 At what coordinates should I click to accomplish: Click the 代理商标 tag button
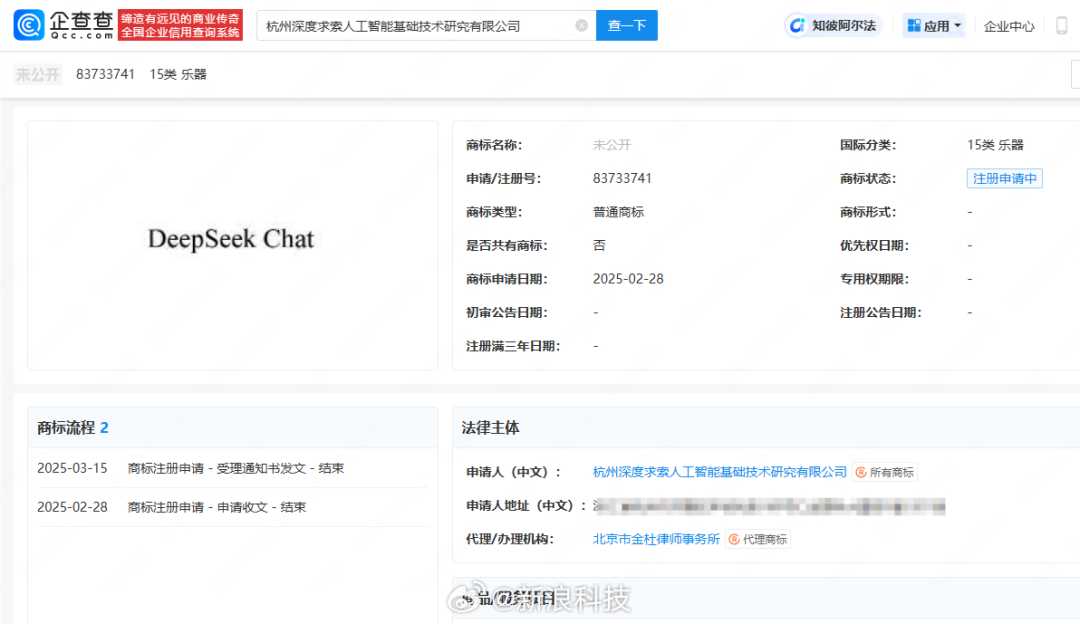coord(758,539)
